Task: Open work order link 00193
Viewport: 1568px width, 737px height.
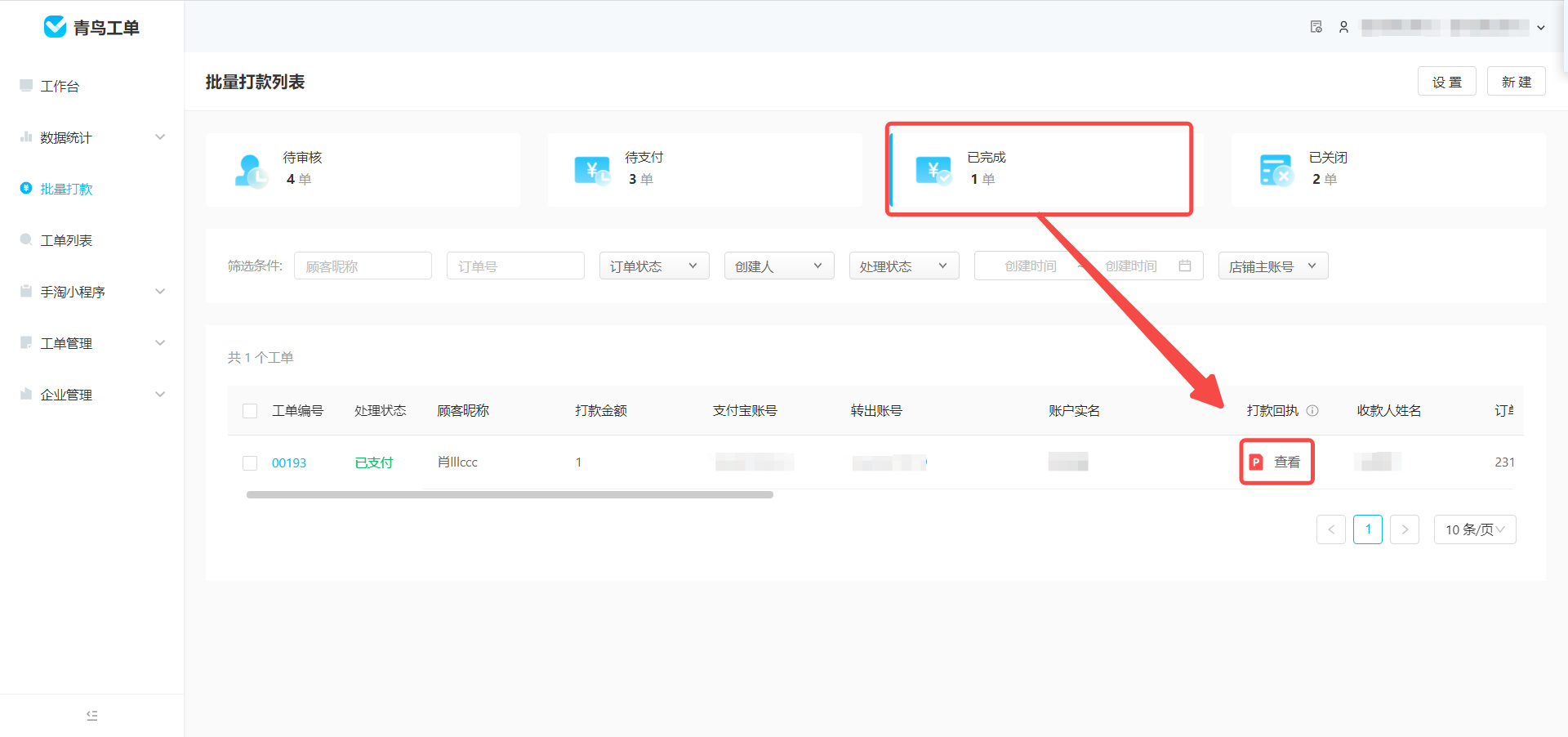Action: click(x=289, y=462)
